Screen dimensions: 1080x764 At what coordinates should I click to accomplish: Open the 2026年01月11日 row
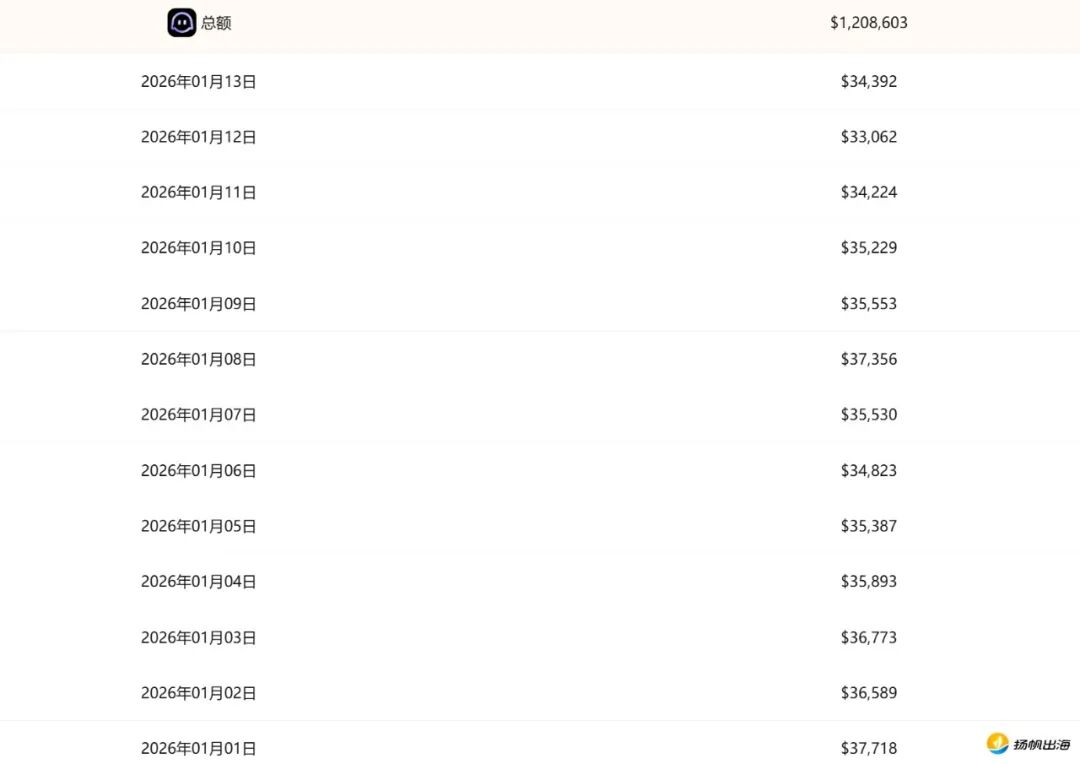(x=198, y=192)
